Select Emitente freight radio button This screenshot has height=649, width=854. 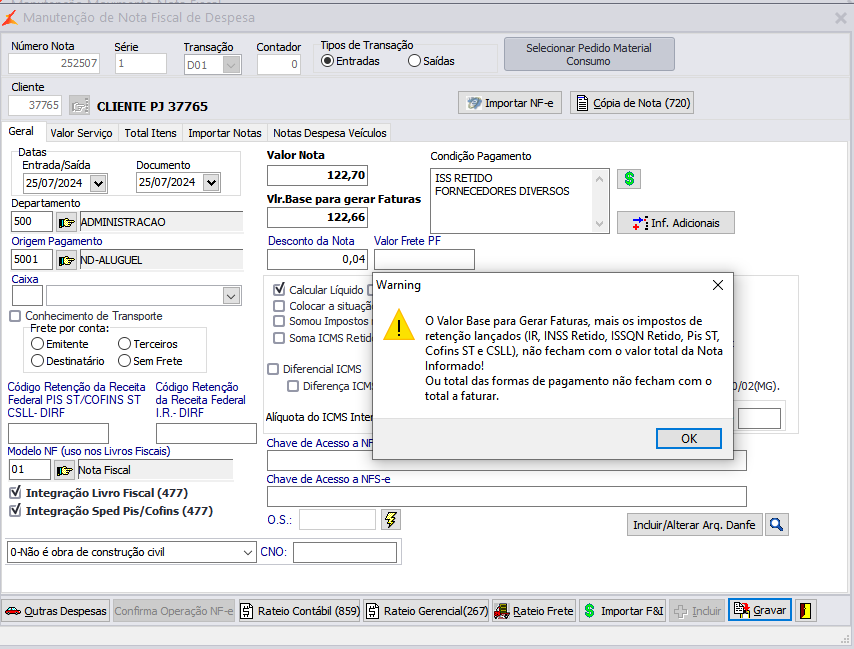38,344
